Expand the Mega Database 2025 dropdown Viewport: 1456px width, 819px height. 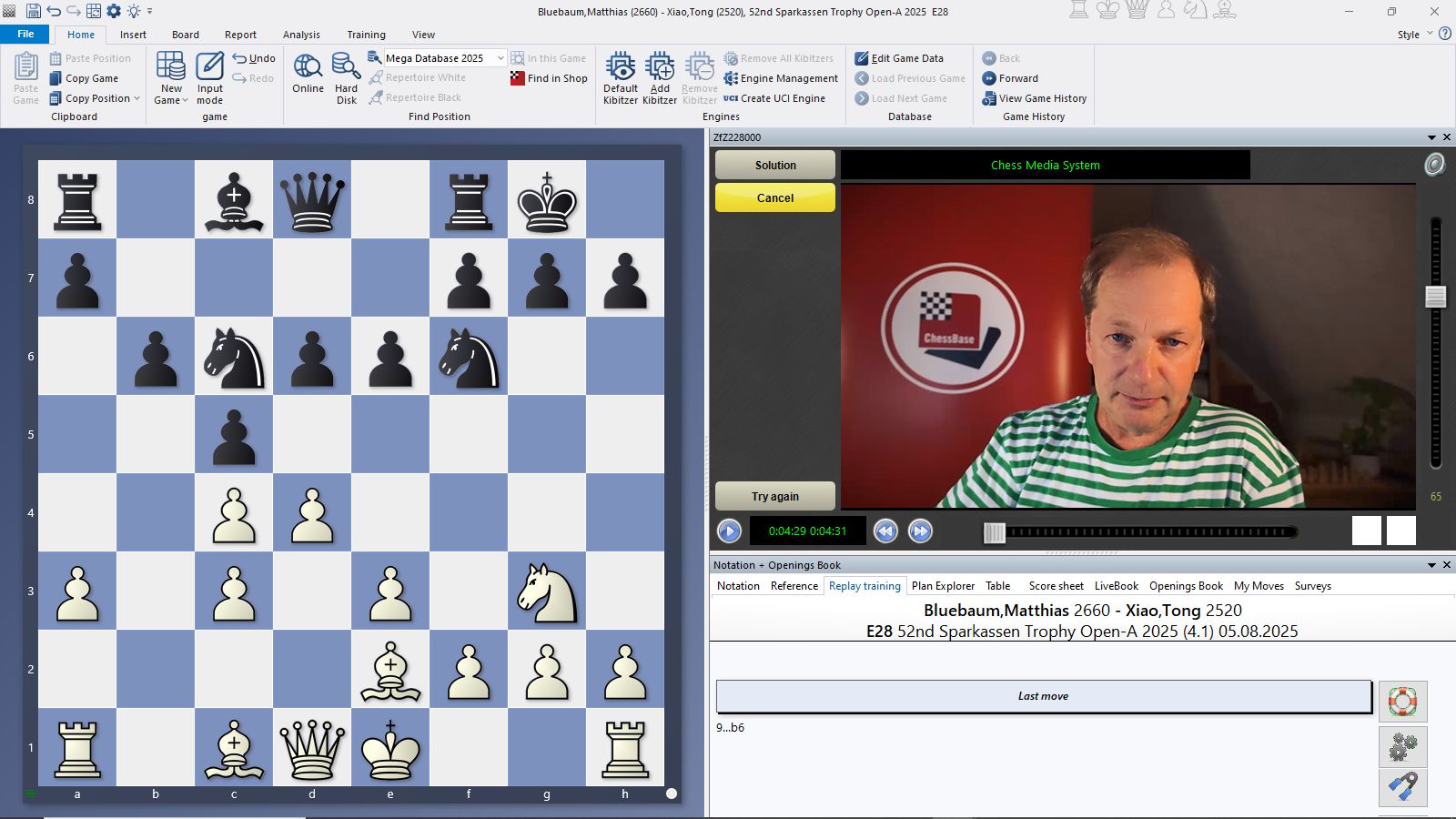point(500,58)
